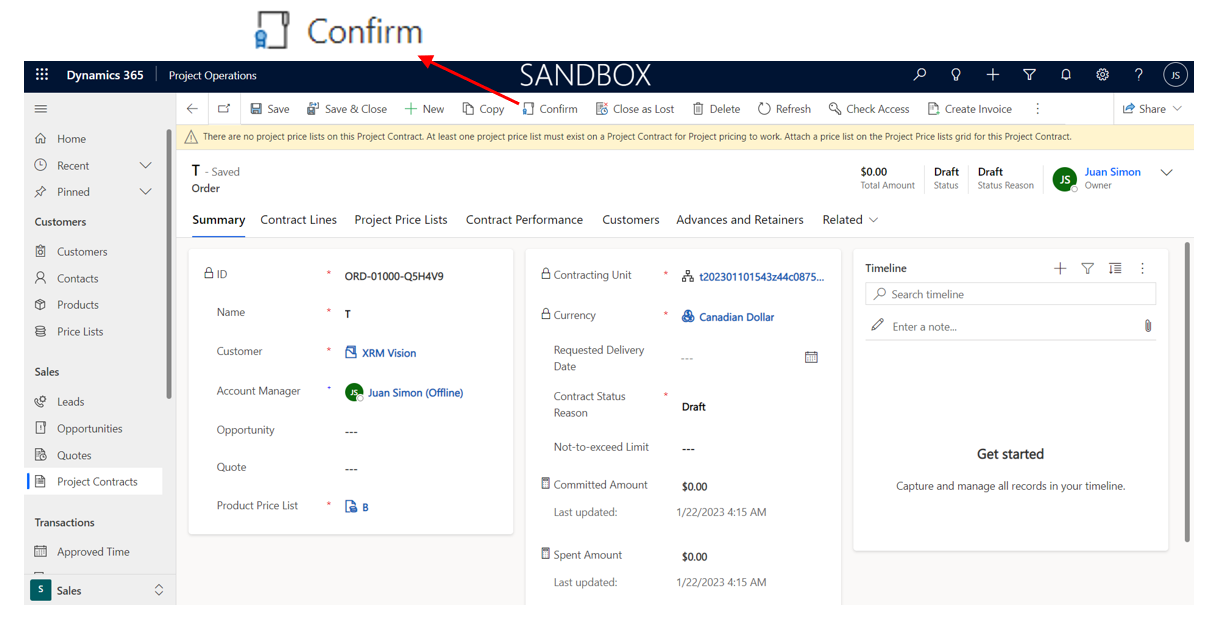Add a timeline record with plus

(1060, 268)
